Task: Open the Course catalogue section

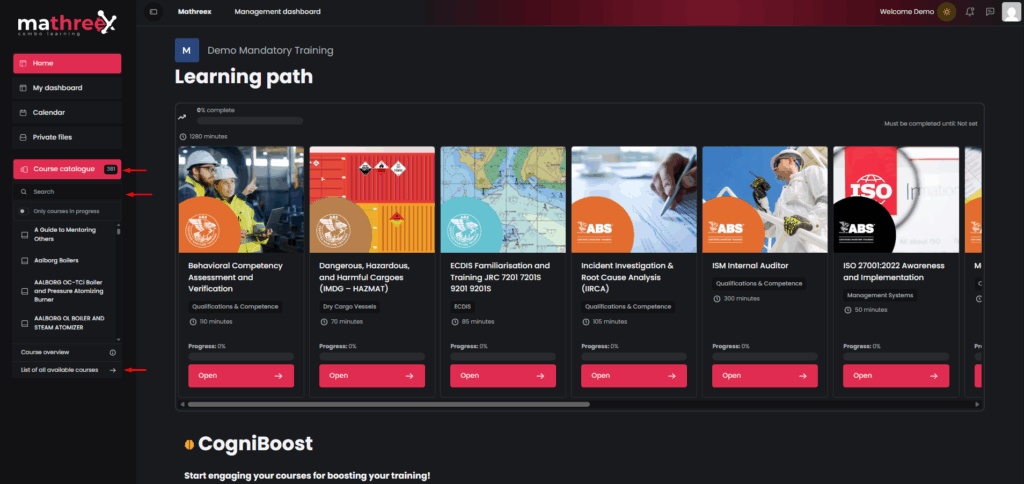Action: point(67,169)
